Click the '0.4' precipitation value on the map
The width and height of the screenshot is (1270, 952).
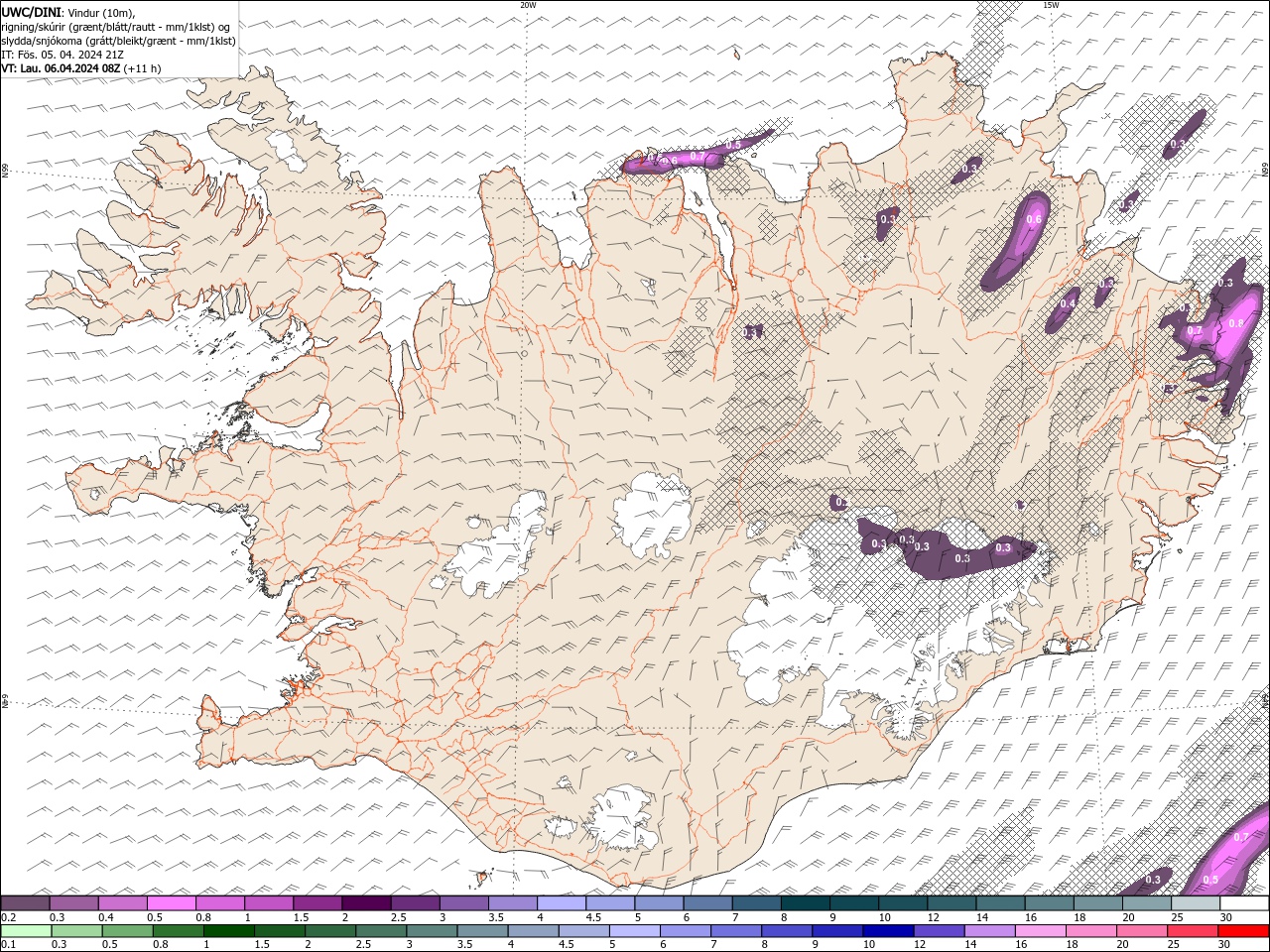tap(1070, 303)
